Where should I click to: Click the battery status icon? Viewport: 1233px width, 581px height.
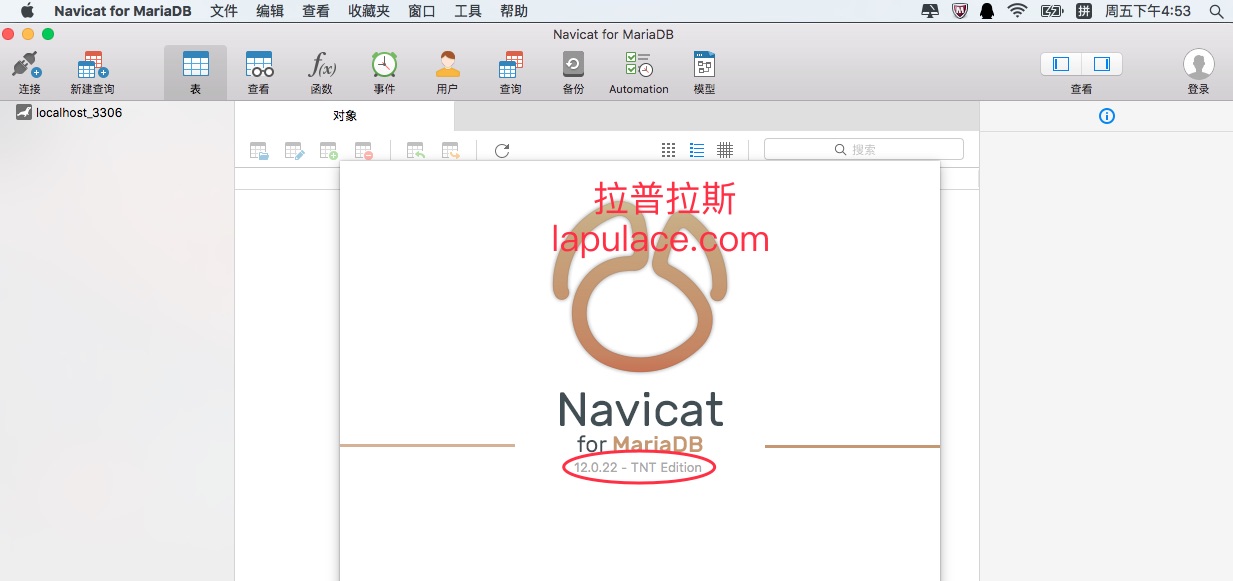(x=1051, y=11)
